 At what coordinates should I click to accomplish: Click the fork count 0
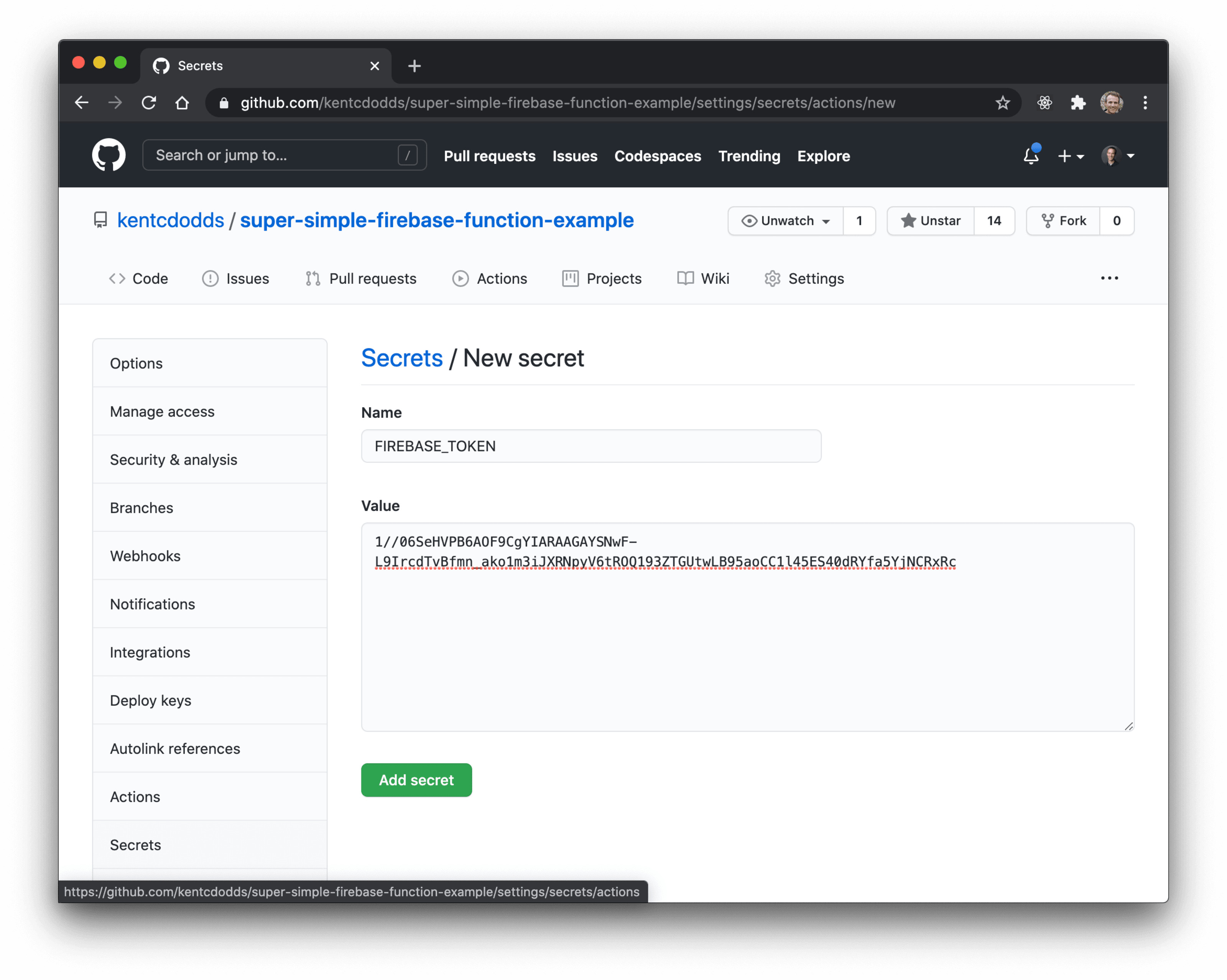(1117, 221)
